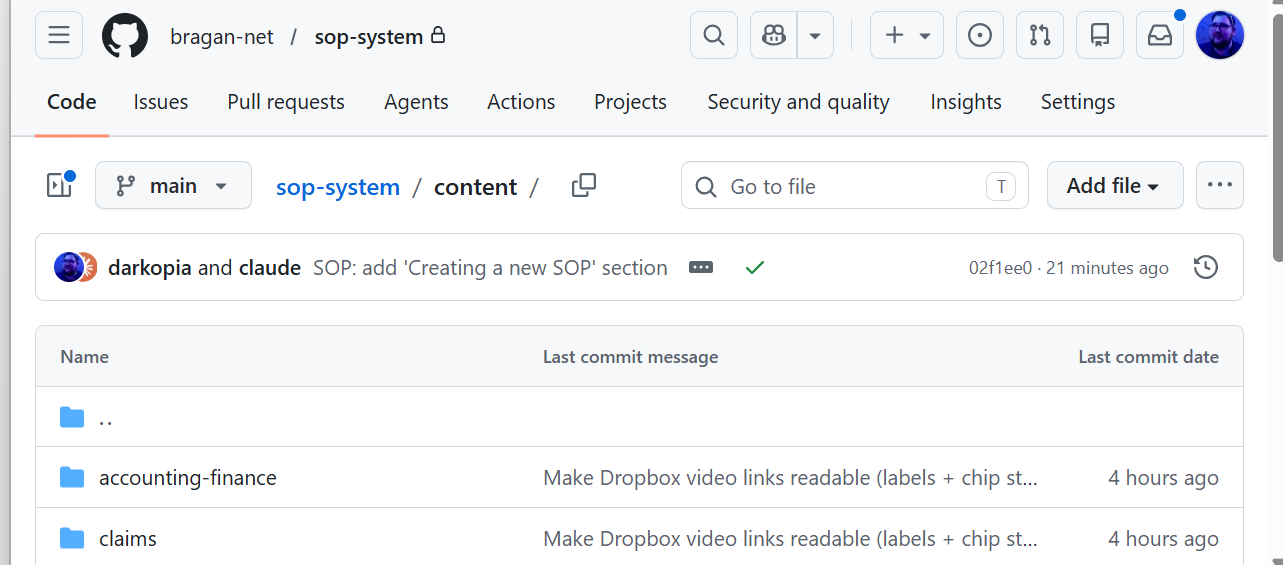Focus the Go to file search box

click(855, 186)
